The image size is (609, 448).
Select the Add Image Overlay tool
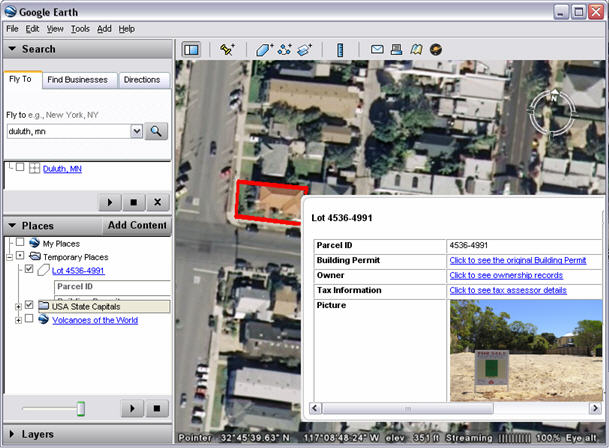tap(304, 50)
